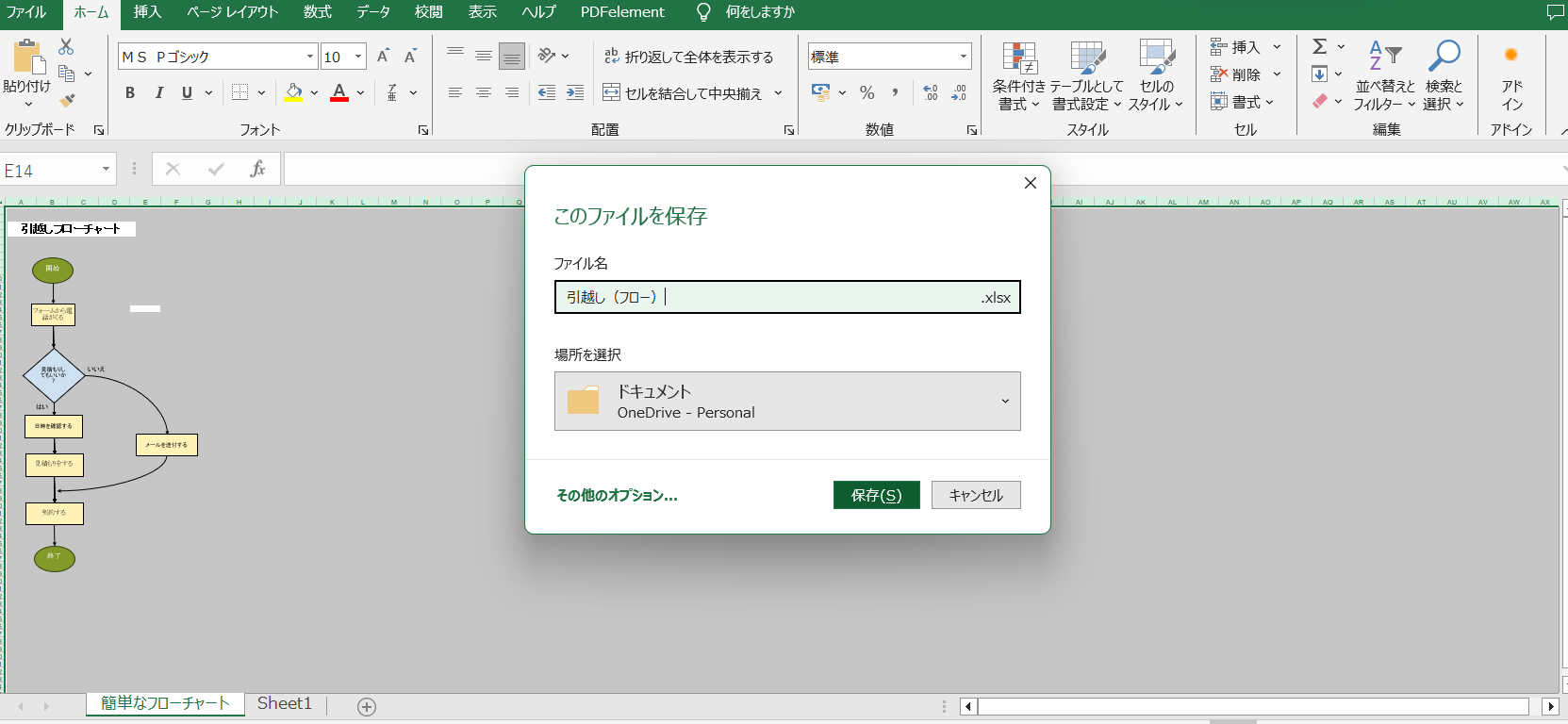Screen dimensions: 1568x724
Task: Click the Copy icon
Action: (x=66, y=73)
